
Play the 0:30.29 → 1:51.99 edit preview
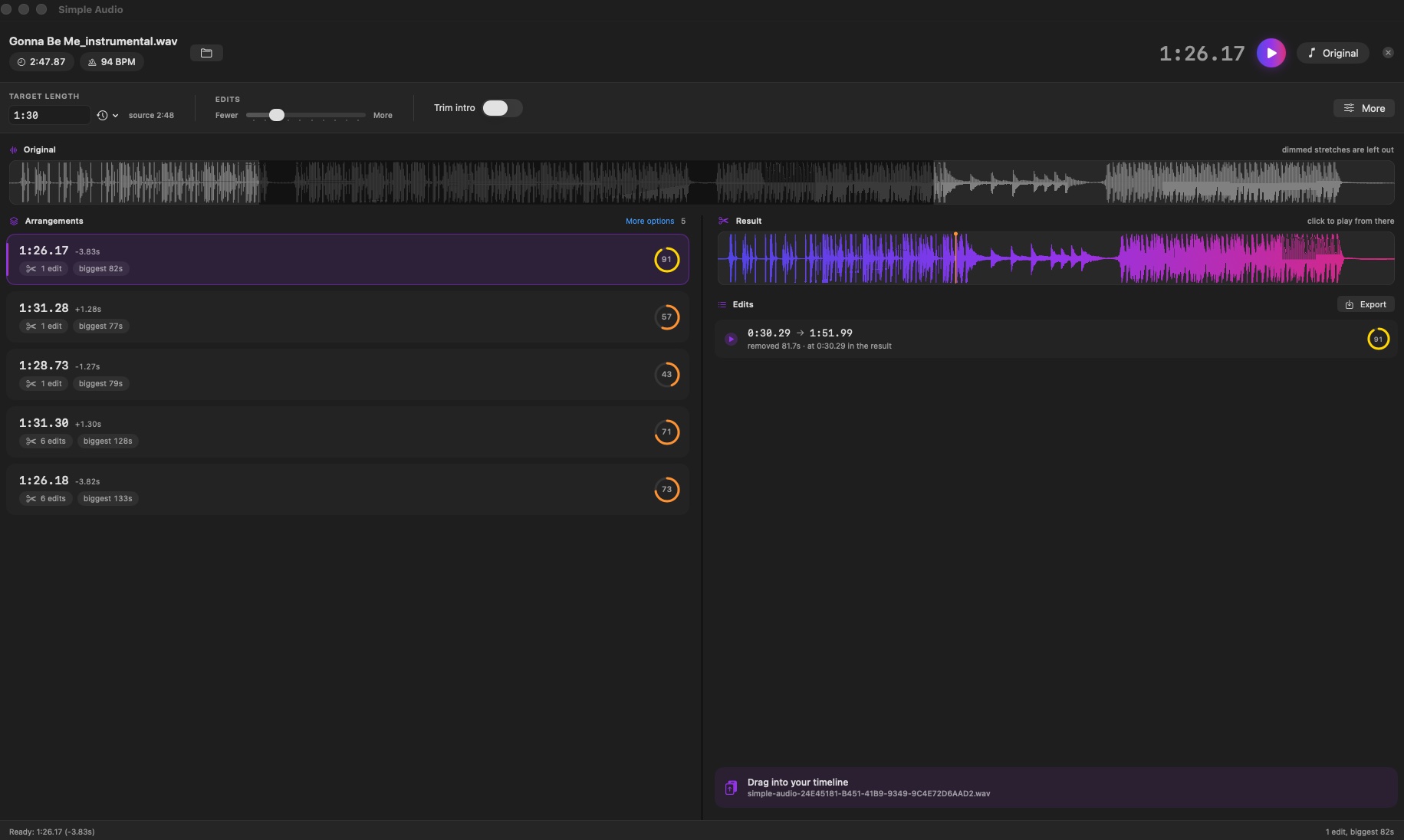pos(731,339)
